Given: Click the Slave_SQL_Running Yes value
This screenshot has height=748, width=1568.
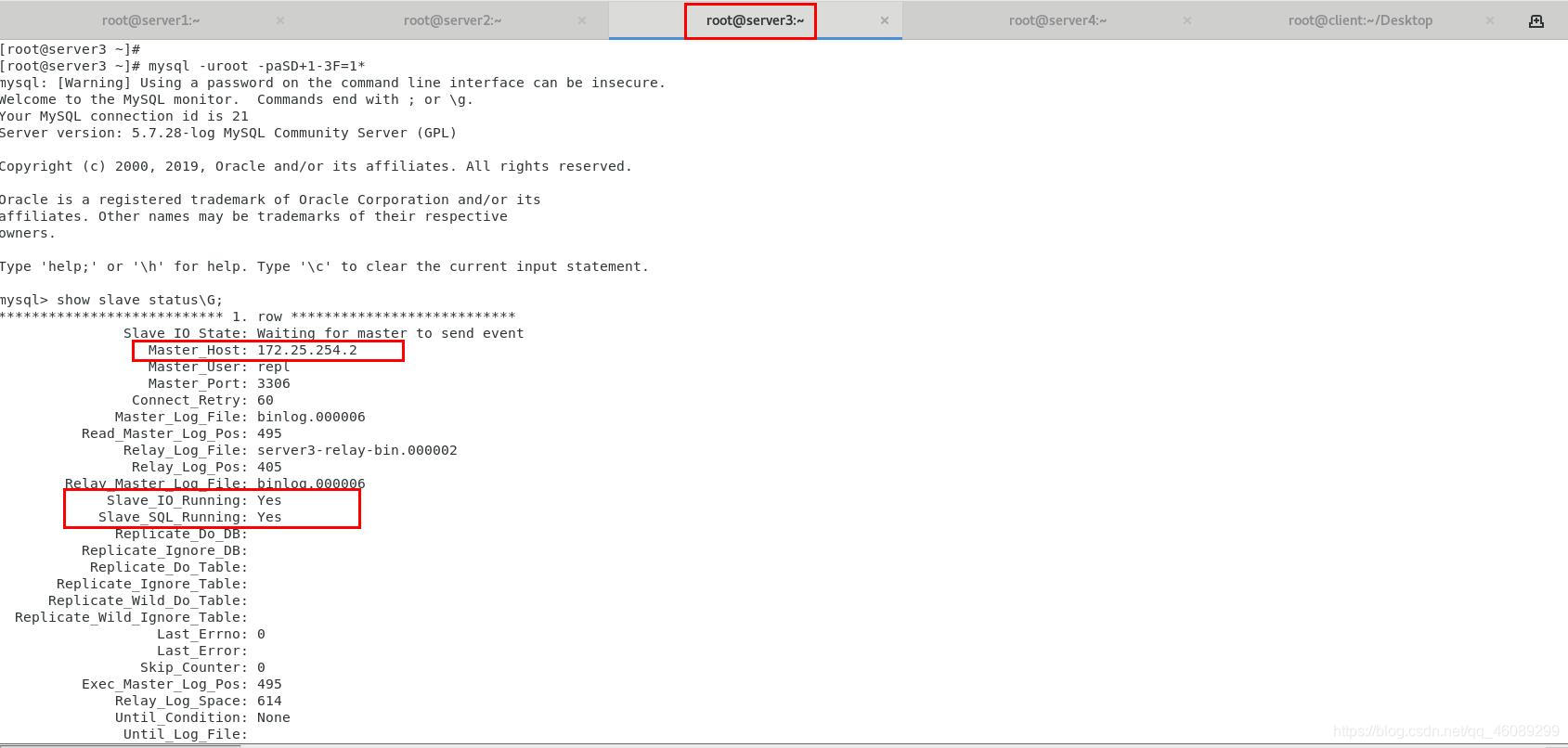Looking at the screenshot, I should click(269, 517).
